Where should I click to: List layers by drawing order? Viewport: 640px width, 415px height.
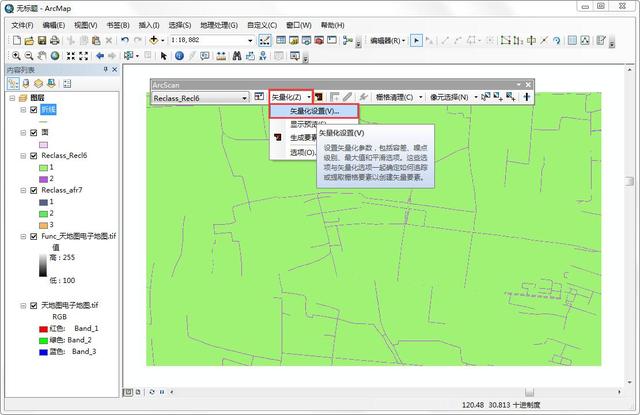coord(13,84)
